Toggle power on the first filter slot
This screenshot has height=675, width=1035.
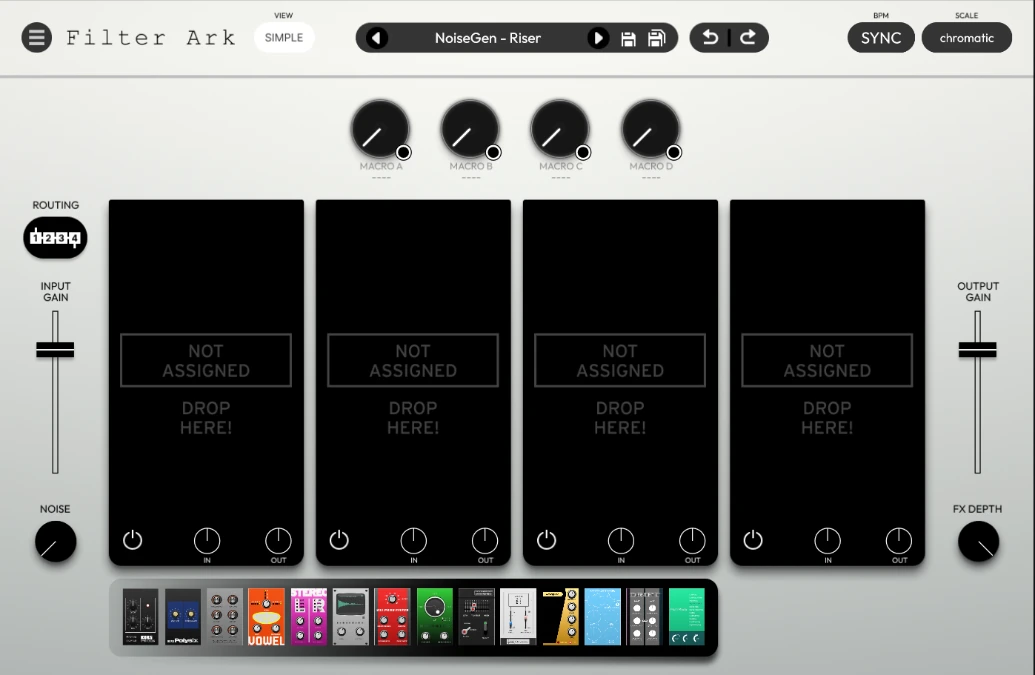click(133, 541)
